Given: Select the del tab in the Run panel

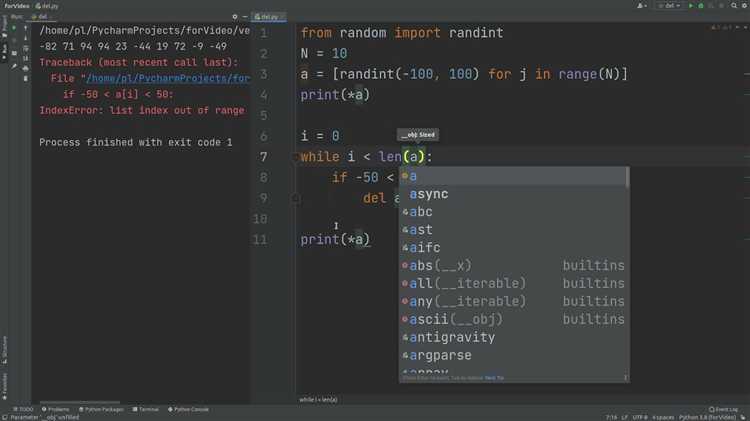Looking at the screenshot, I should point(40,17).
